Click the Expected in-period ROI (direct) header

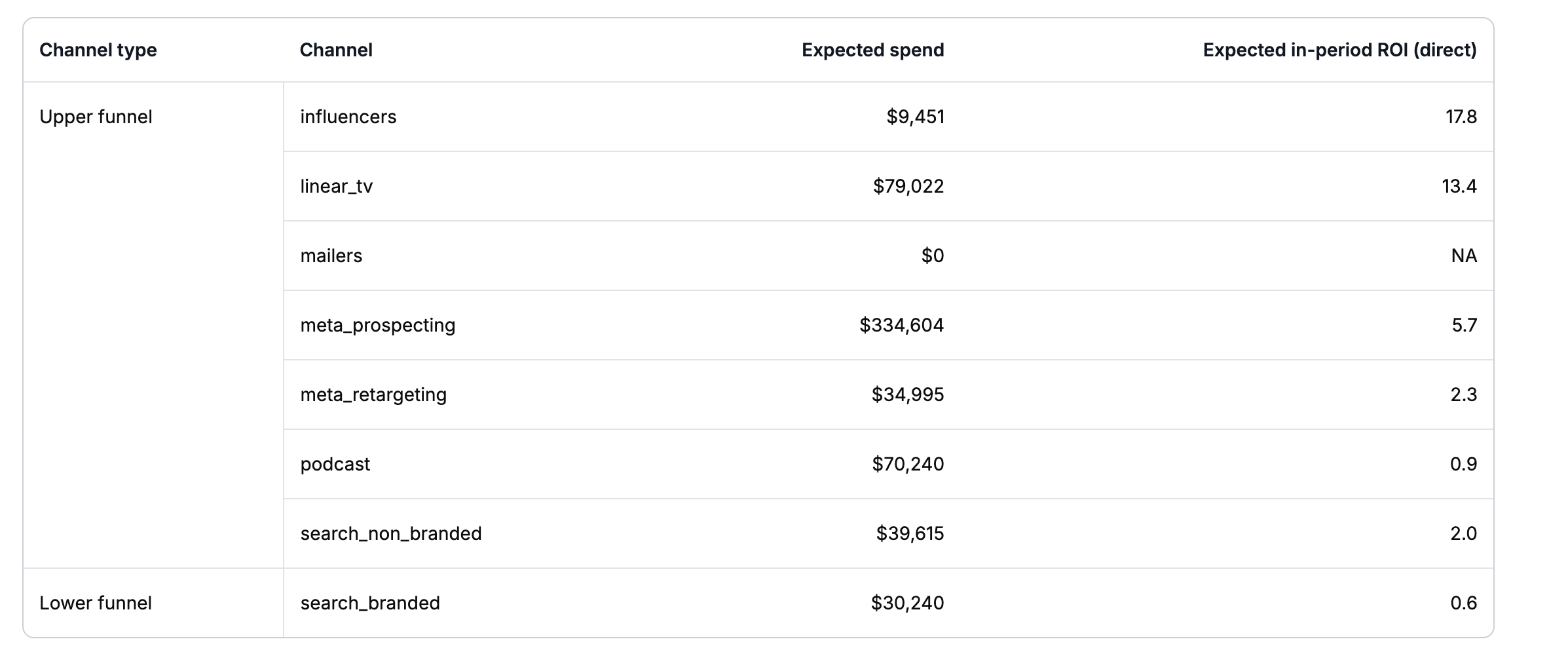[1339, 50]
